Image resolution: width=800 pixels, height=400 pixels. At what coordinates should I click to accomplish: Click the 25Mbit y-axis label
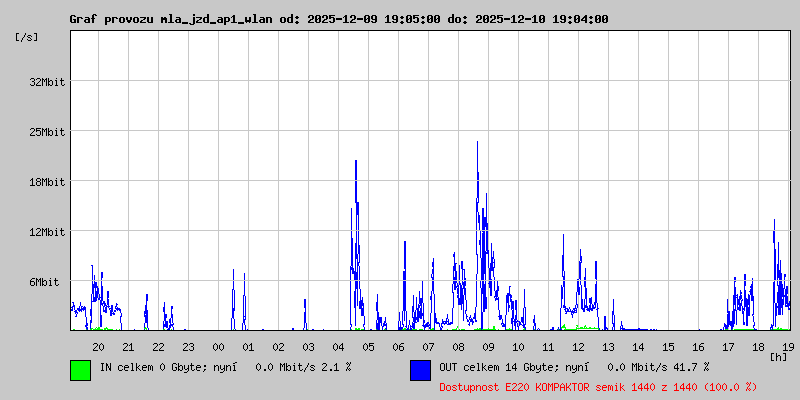pyautogui.click(x=47, y=132)
